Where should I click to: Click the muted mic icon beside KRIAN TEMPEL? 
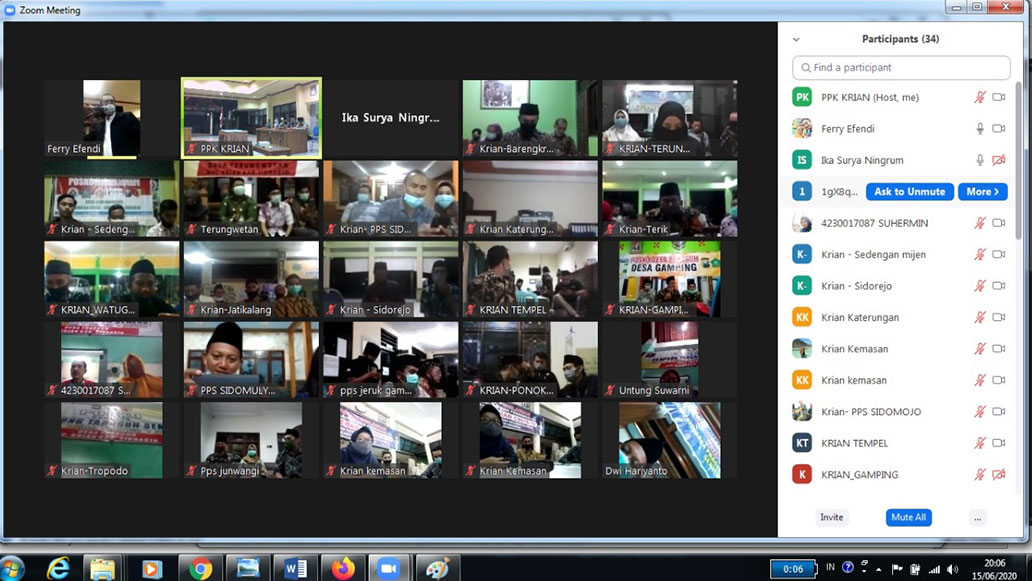point(980,443)
